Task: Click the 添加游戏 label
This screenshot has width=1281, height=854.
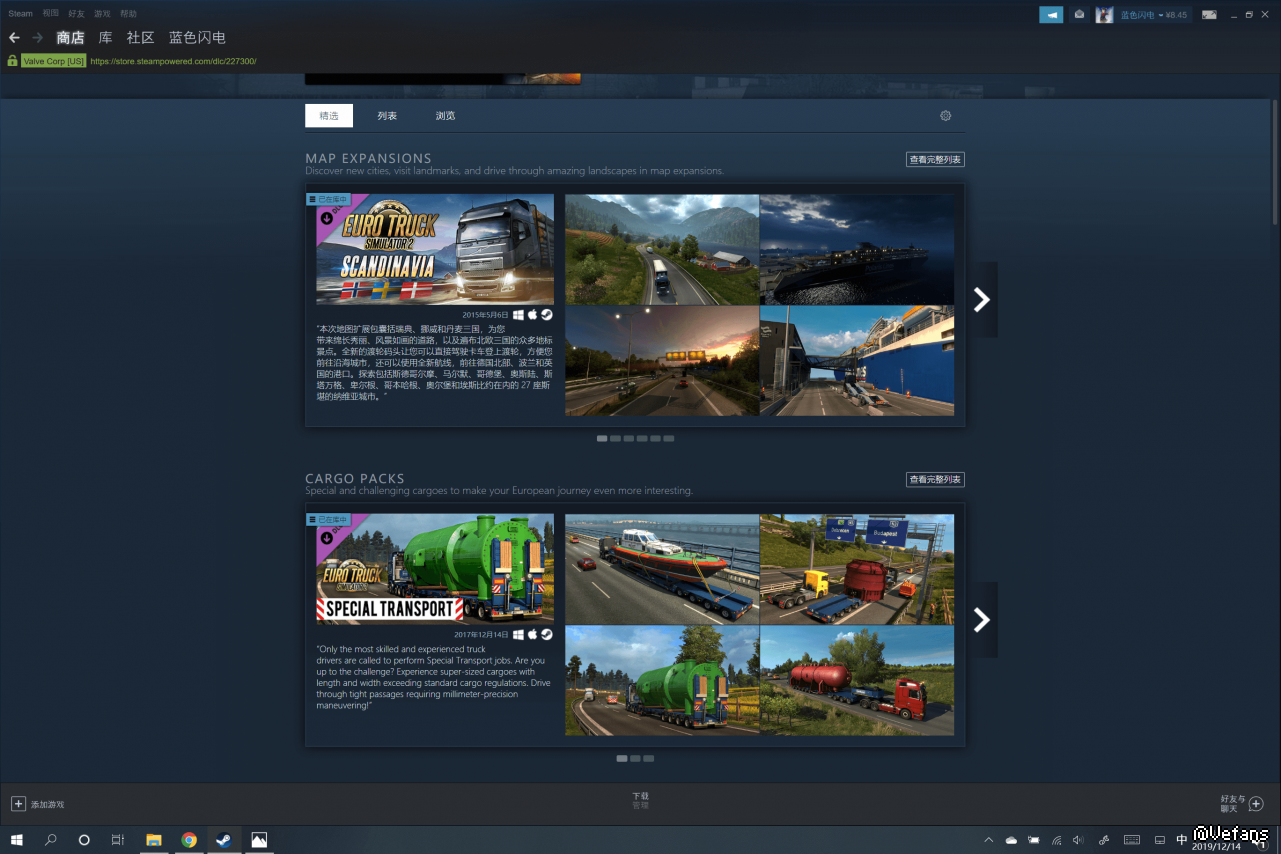Action: click(47, 805)
